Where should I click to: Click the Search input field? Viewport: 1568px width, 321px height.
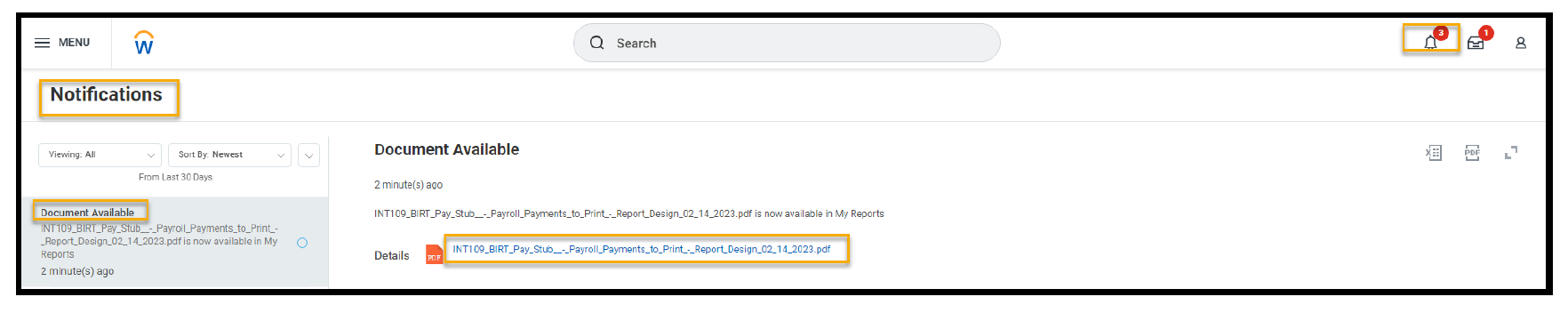click(x=787, y=43)
